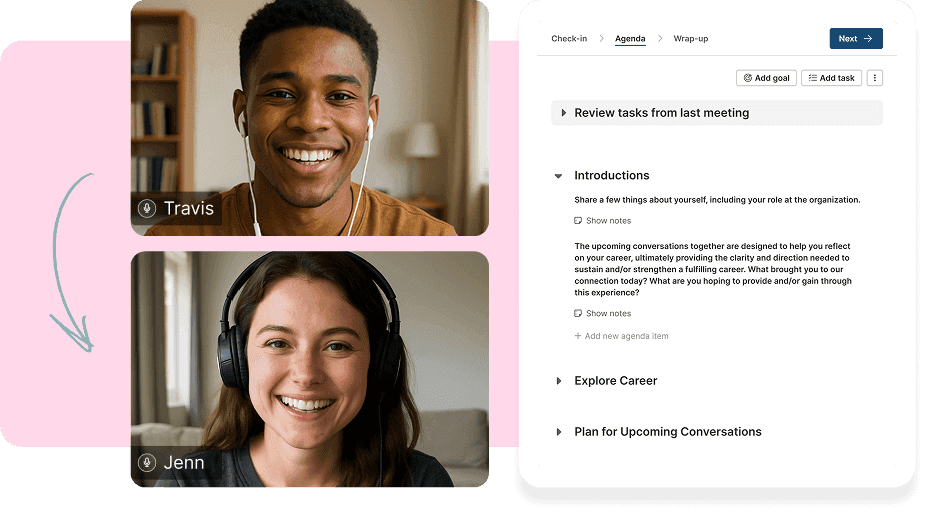Open the three-dot more options menu

click(x=875, y=78)
